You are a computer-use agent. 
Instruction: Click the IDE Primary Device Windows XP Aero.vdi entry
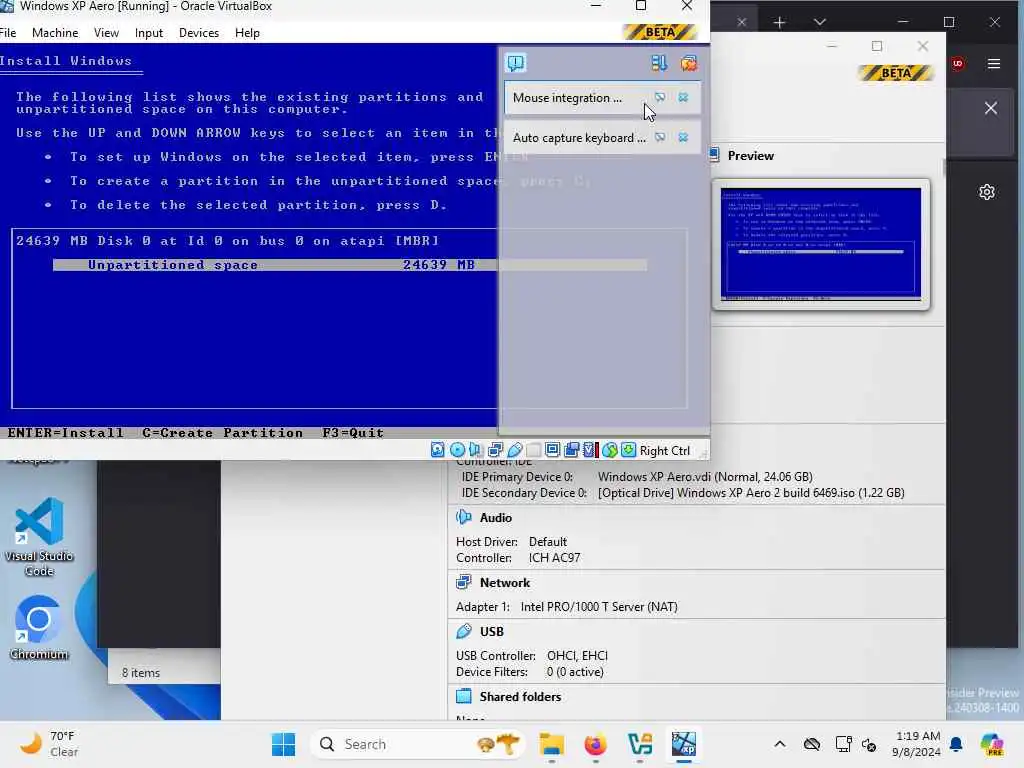point(705,477)
